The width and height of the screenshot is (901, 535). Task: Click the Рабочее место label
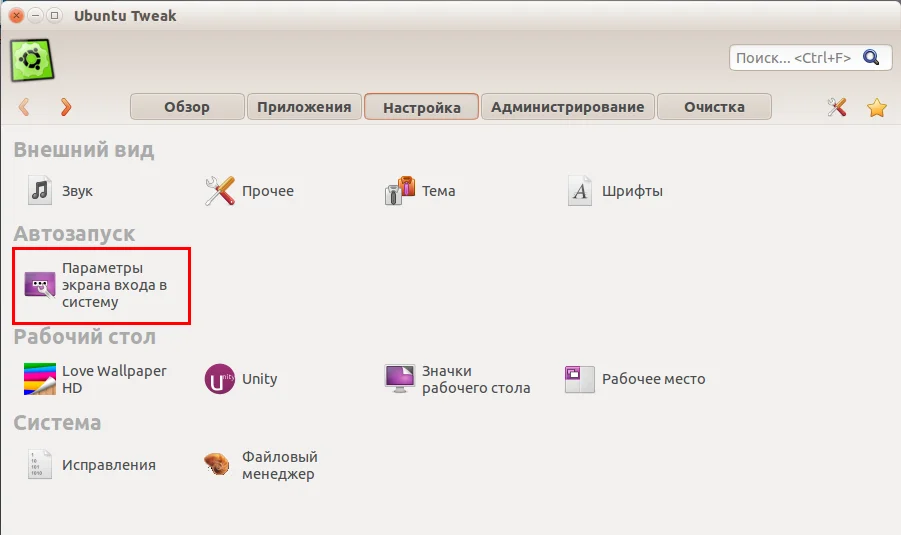(653, 379)
